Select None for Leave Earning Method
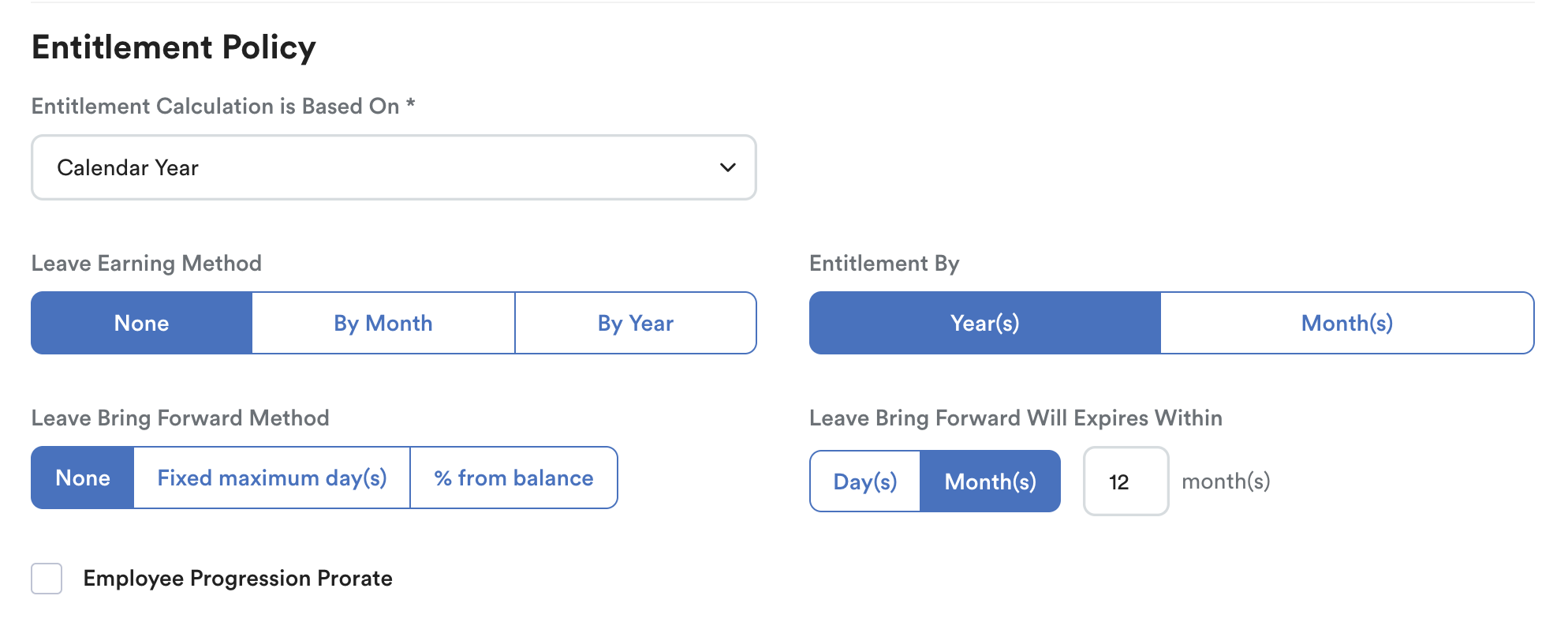1568x622 pixels. coord(142,323)
